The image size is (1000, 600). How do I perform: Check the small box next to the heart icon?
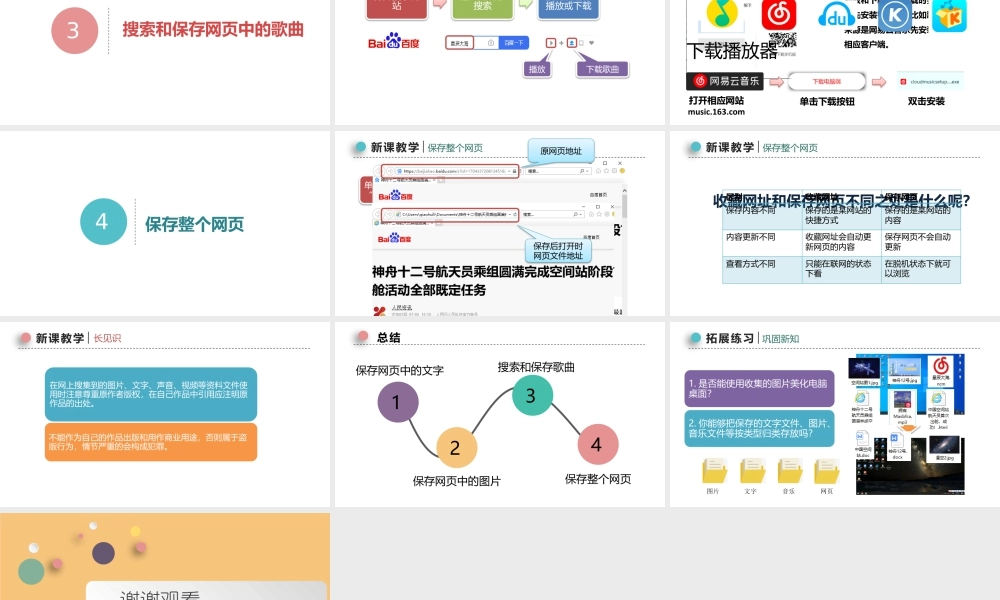tap(581, 43)
